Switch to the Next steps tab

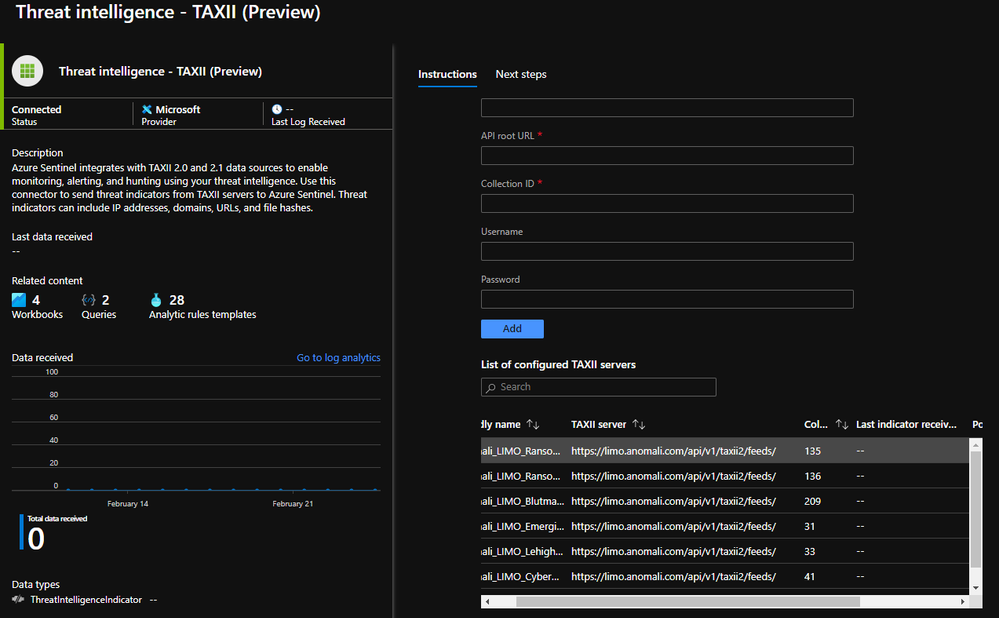tap(521, 75)
